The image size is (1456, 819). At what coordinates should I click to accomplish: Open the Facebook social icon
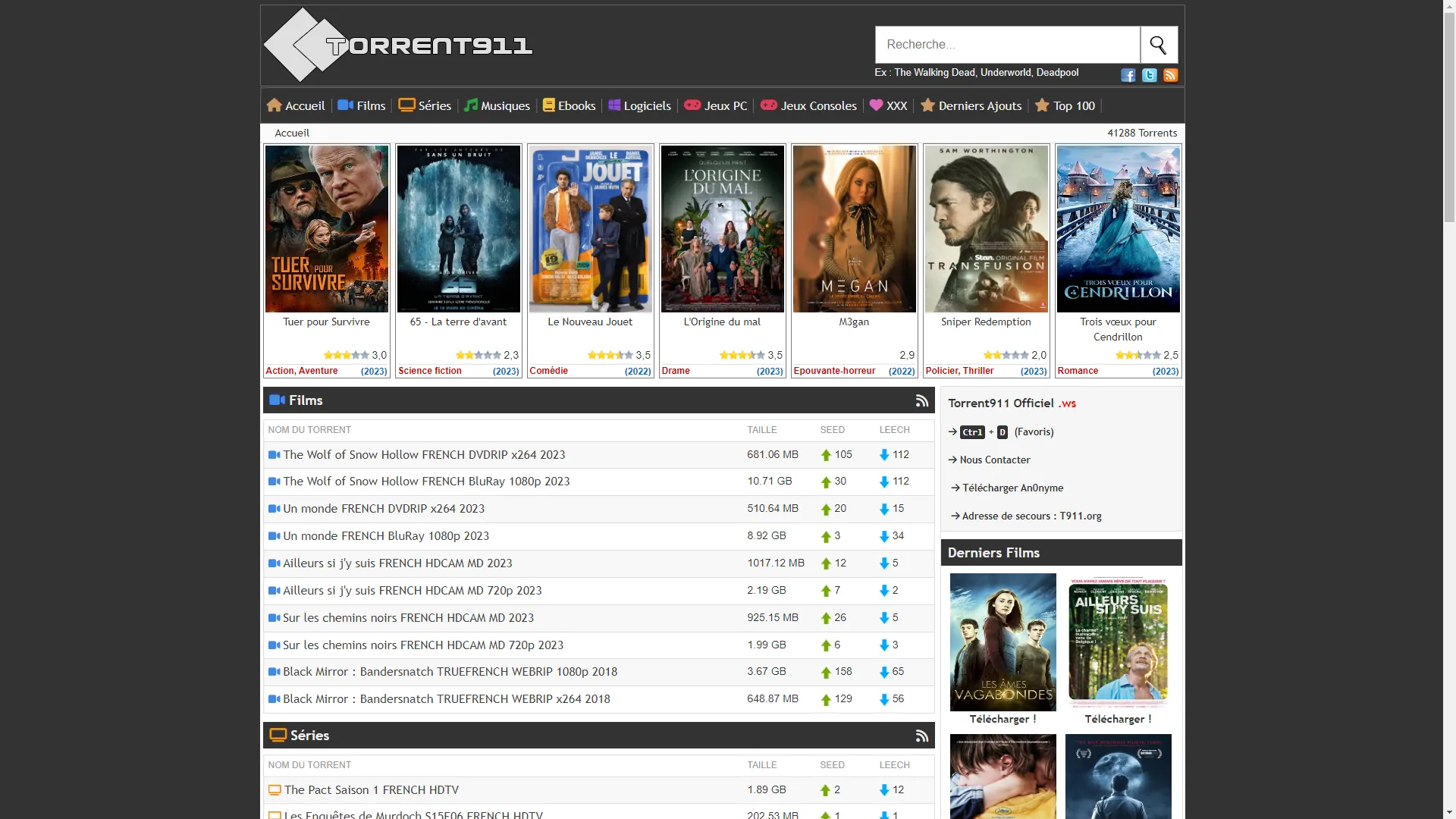pos(1128,75)
